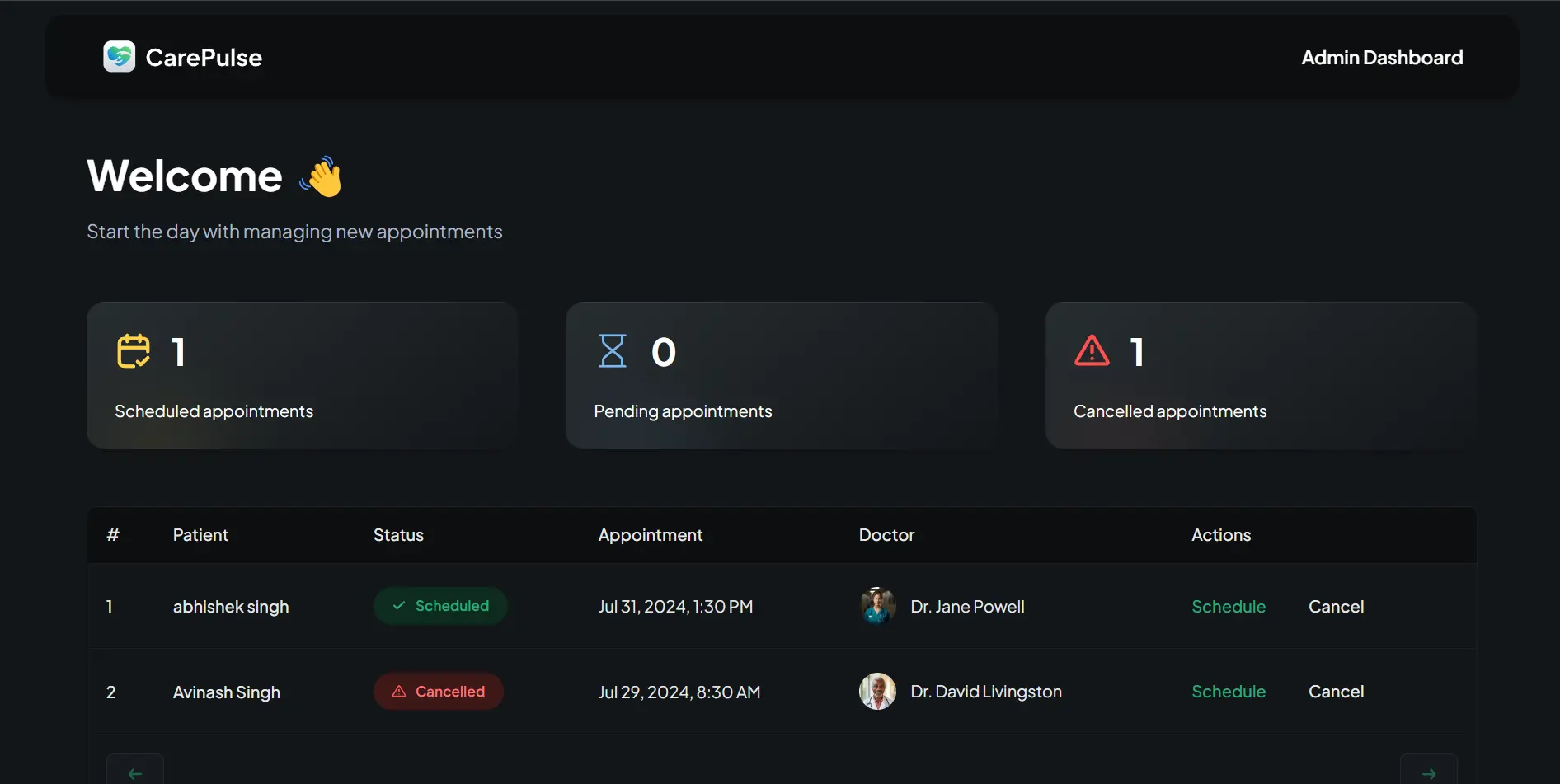Click the pending appointments hourglass icon
This screenshot has width=1560, height=784.
pyautogui.click(x=613, y=351)
